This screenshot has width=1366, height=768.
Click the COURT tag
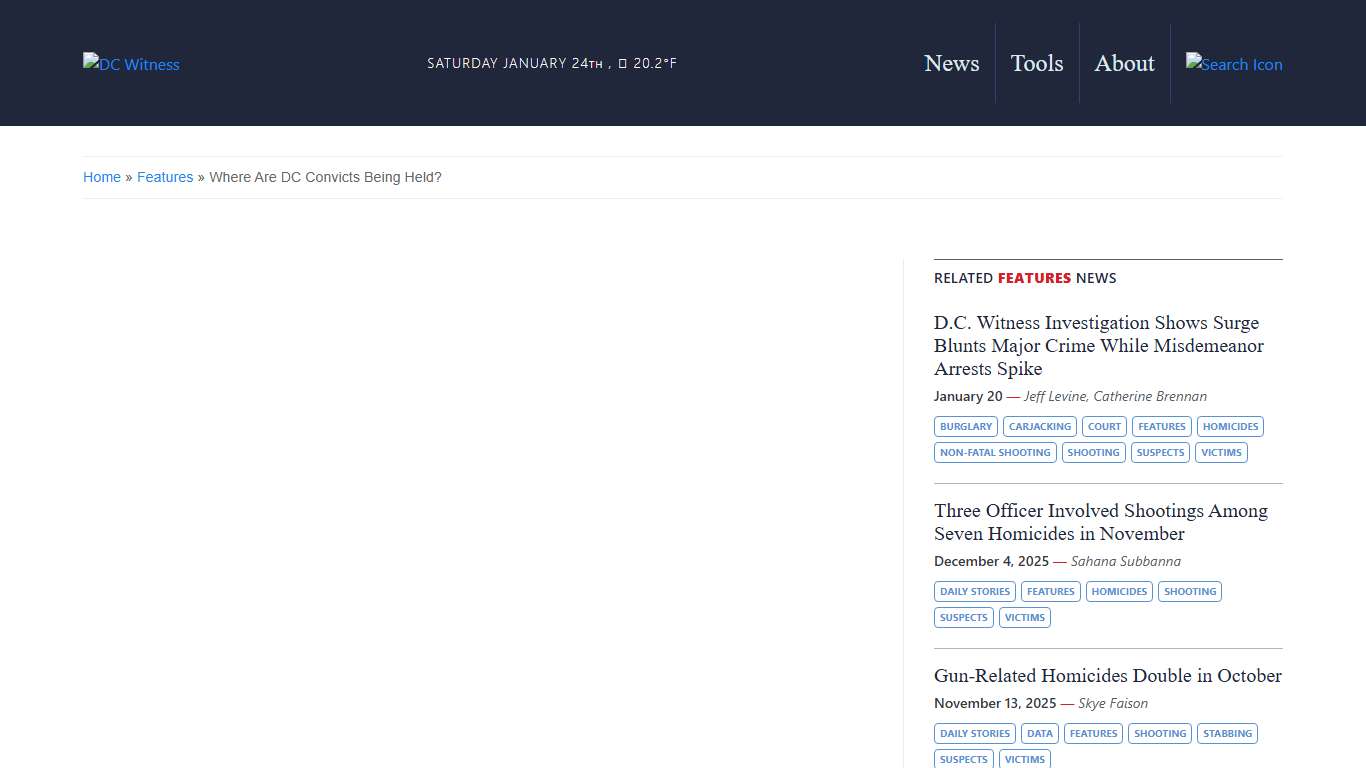tap(1104, 427)
